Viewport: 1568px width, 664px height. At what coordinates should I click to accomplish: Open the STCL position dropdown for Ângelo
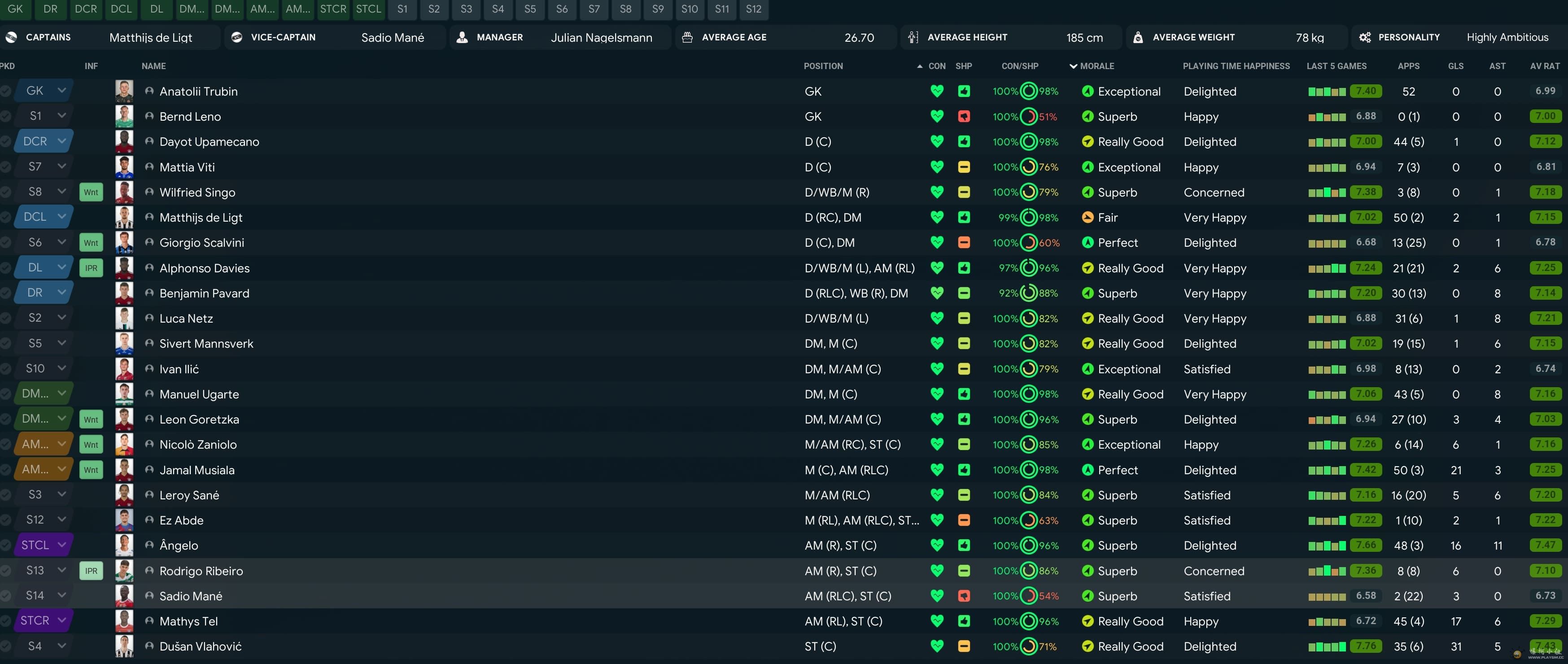click(61, 545)
